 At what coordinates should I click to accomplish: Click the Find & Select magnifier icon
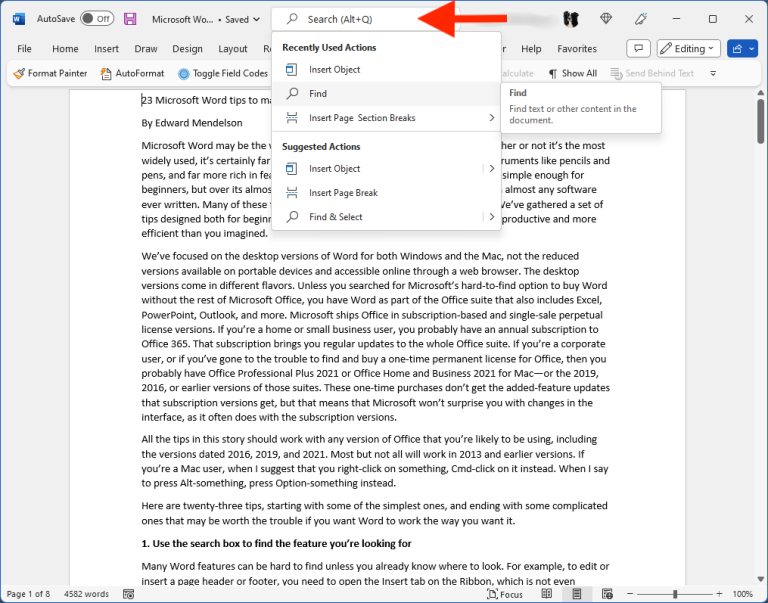292,216
